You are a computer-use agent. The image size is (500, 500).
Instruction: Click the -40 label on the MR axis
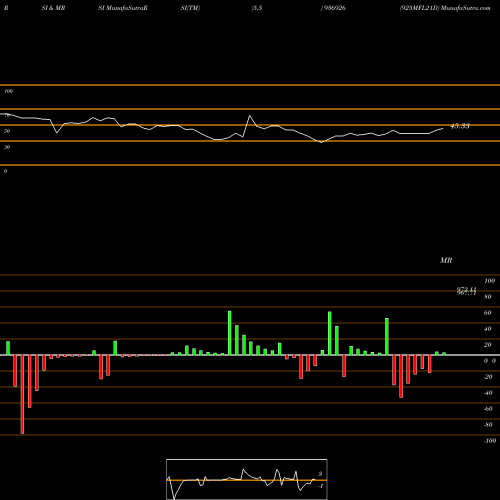point(488,393)
